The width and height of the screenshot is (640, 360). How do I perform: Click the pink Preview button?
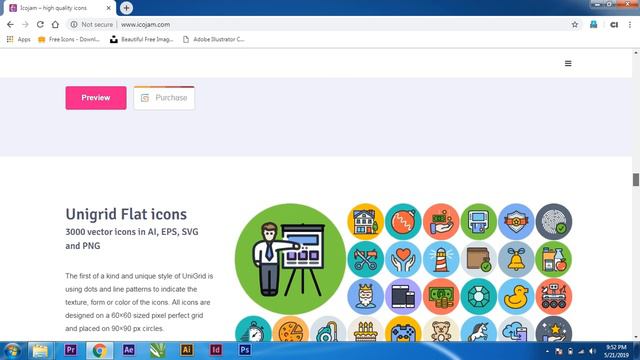point(96,98)
